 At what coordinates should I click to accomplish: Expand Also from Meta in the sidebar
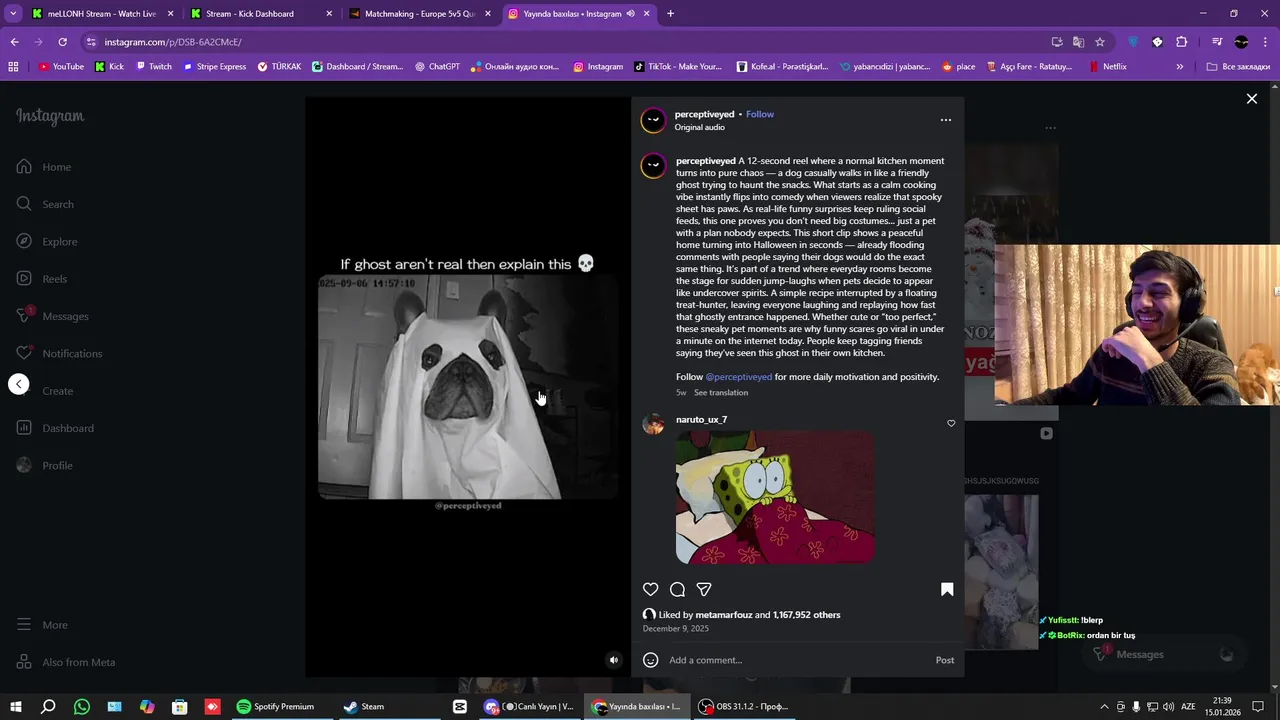pos(66,662)
